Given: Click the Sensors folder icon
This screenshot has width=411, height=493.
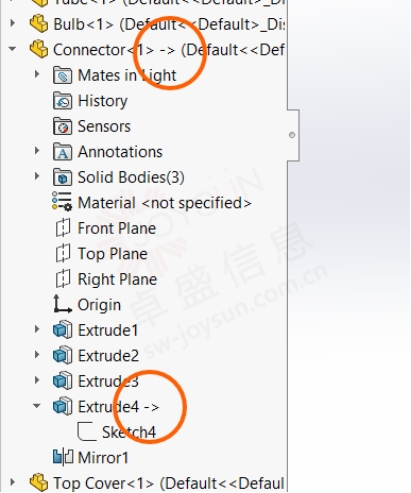Looking at the screenshot, I should coord(62,126).
